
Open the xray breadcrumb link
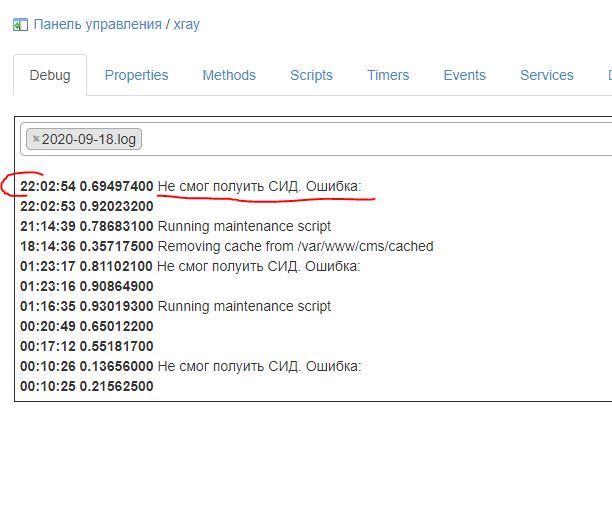click(187, 24)
